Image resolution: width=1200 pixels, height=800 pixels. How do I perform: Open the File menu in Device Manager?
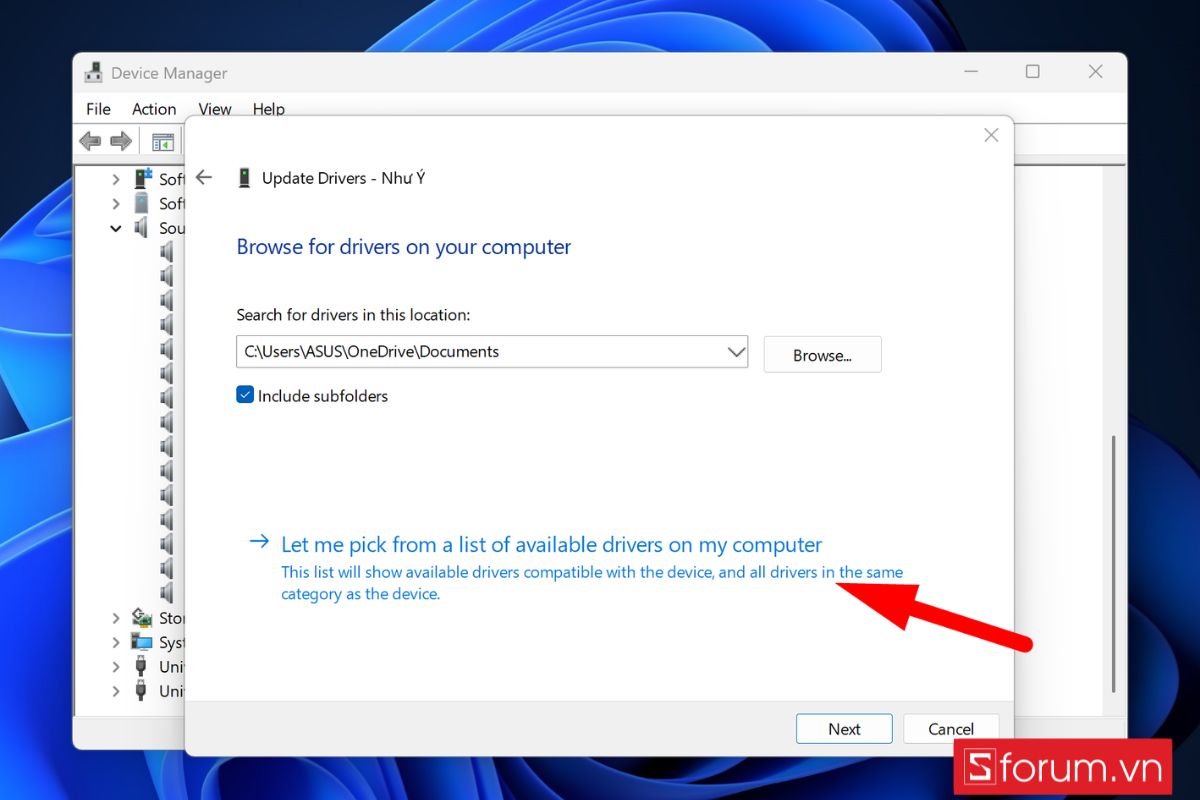(98, 109)
